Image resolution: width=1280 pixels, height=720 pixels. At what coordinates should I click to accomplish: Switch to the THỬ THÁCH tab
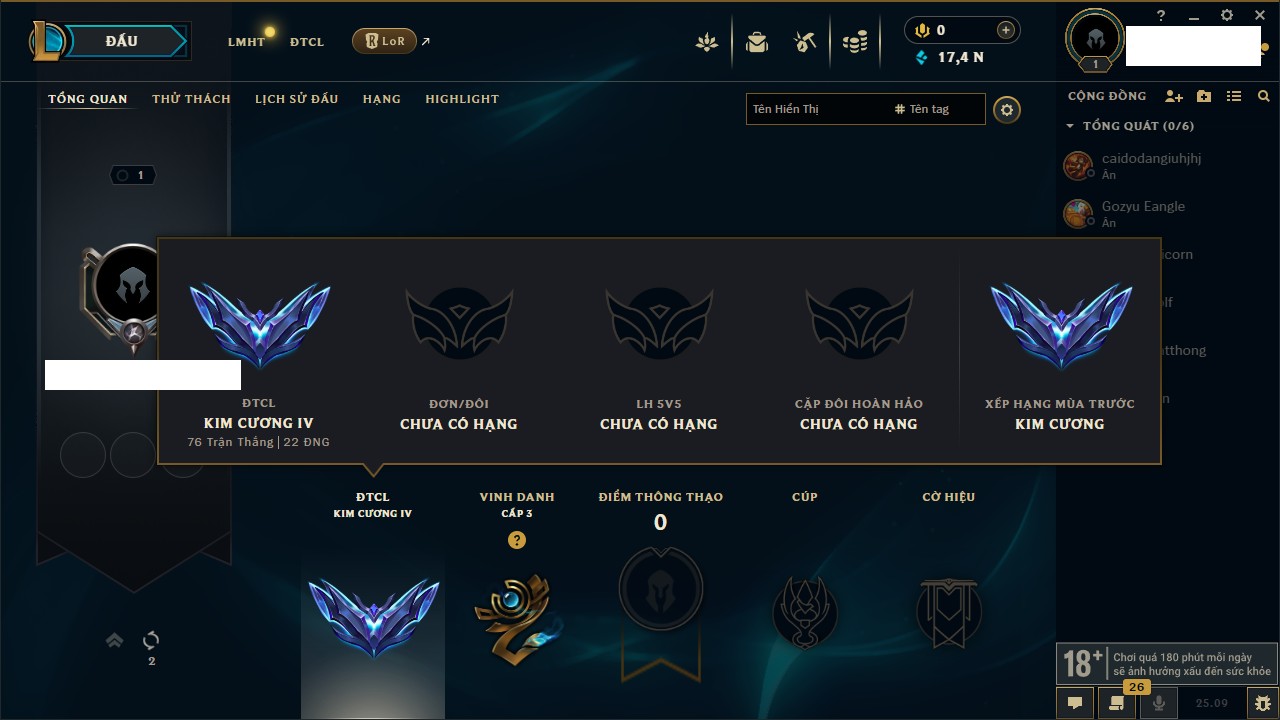191,99
